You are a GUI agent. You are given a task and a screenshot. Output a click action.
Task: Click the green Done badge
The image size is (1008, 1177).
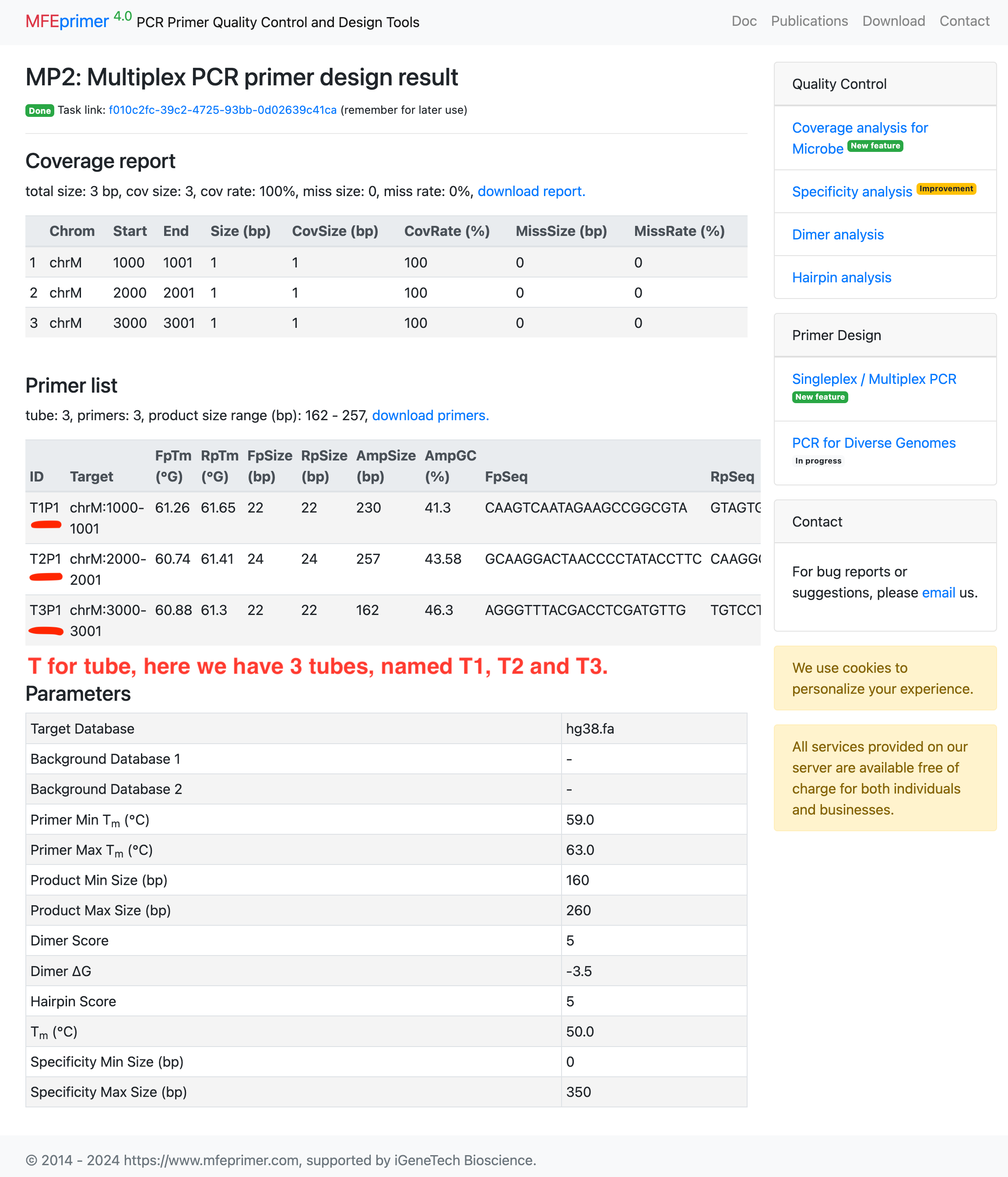(x=40, y=111)
